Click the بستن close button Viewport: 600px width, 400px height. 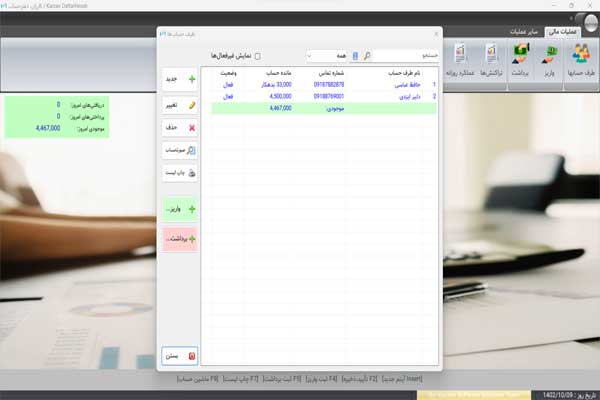(179, 356)
